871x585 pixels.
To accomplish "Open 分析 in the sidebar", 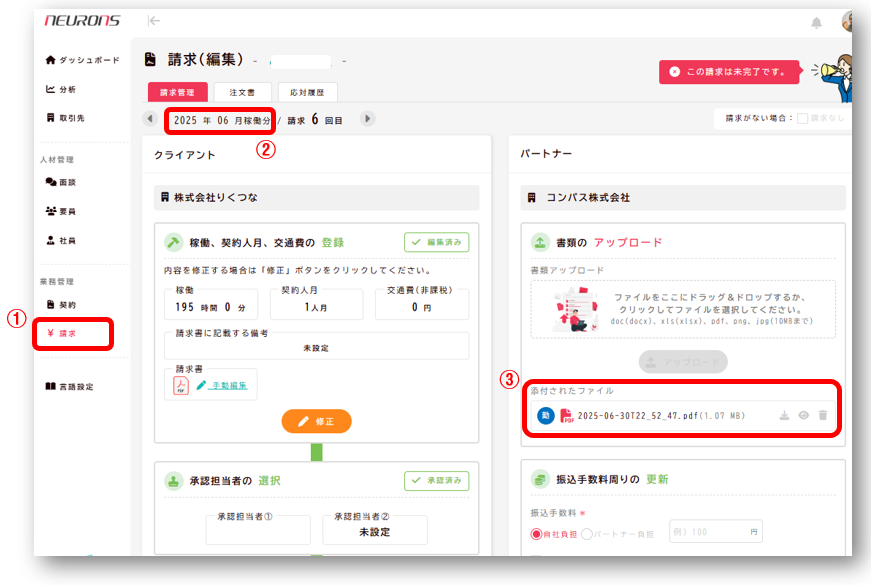I will [61, 89].
